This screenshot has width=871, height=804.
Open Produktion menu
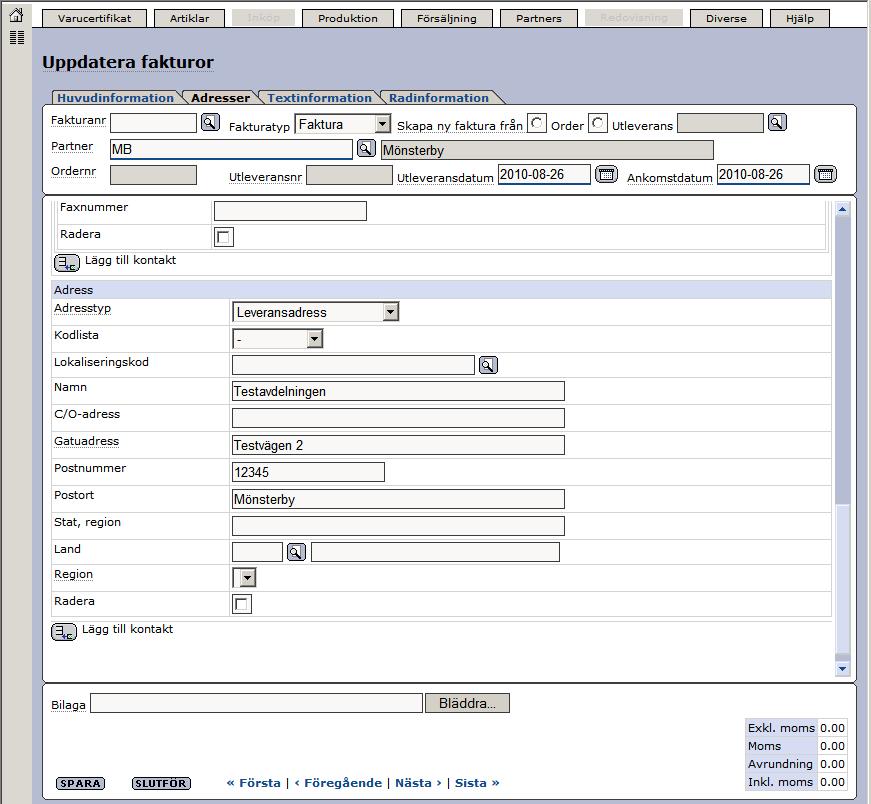(x=348, y=18)
